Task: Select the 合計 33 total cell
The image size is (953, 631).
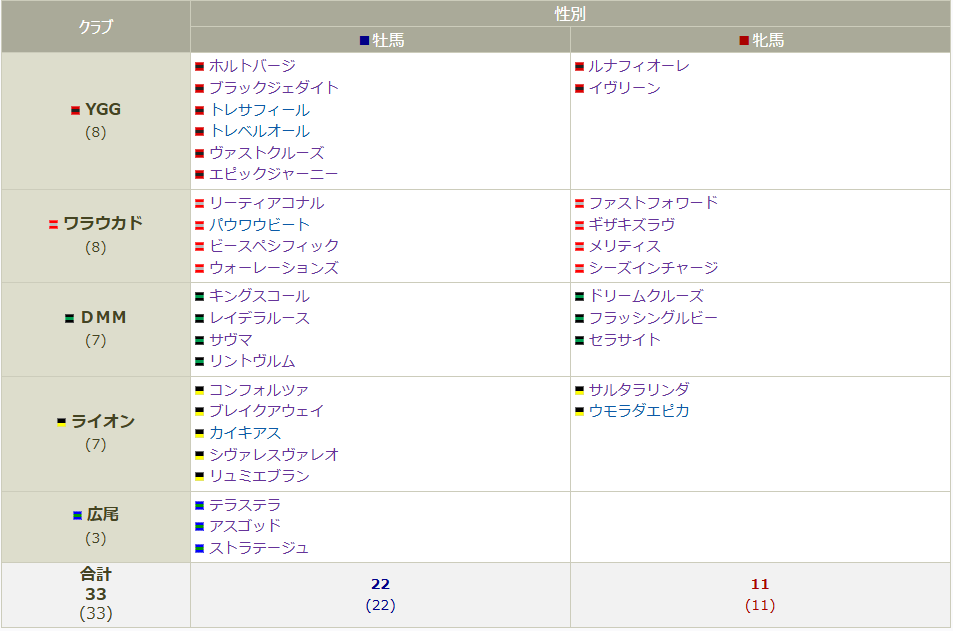Action: click(x=96, y=594)
